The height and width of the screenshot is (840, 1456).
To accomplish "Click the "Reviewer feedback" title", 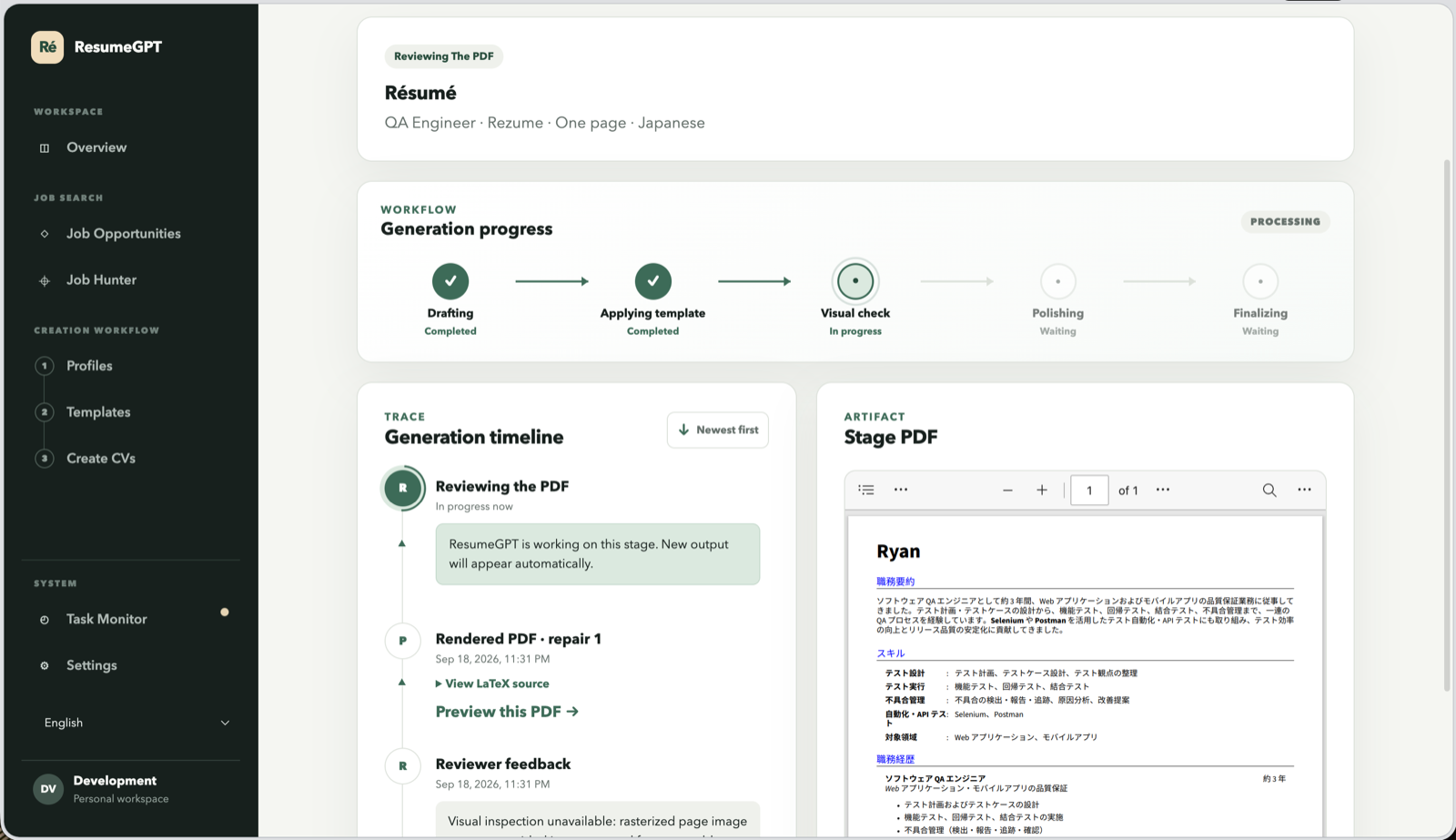I will tap(503, 764).
